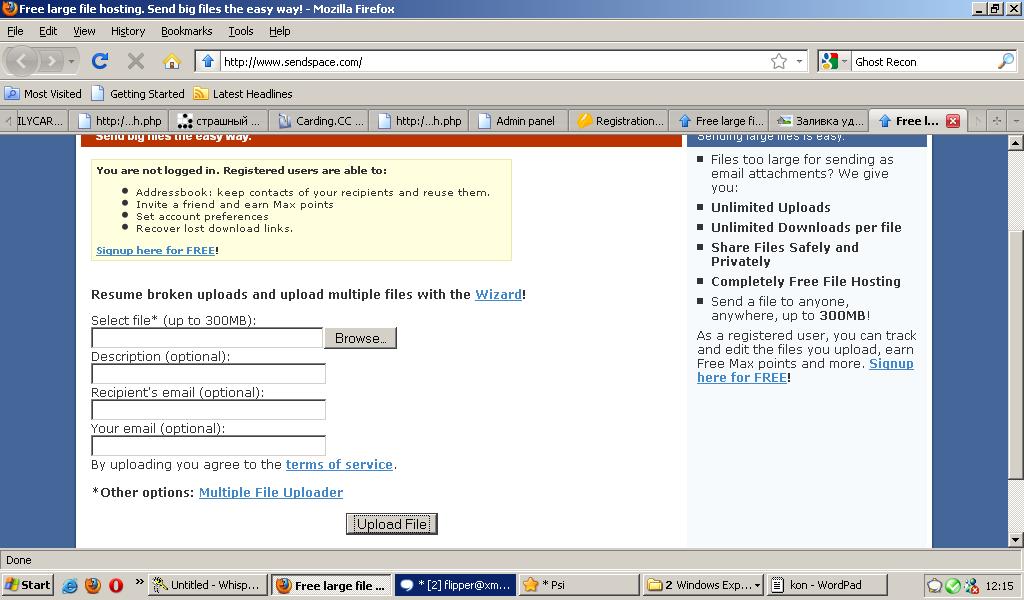Click the URL address bar
The height and width of the screenshot is (600, 1024).
pos(493,61)
